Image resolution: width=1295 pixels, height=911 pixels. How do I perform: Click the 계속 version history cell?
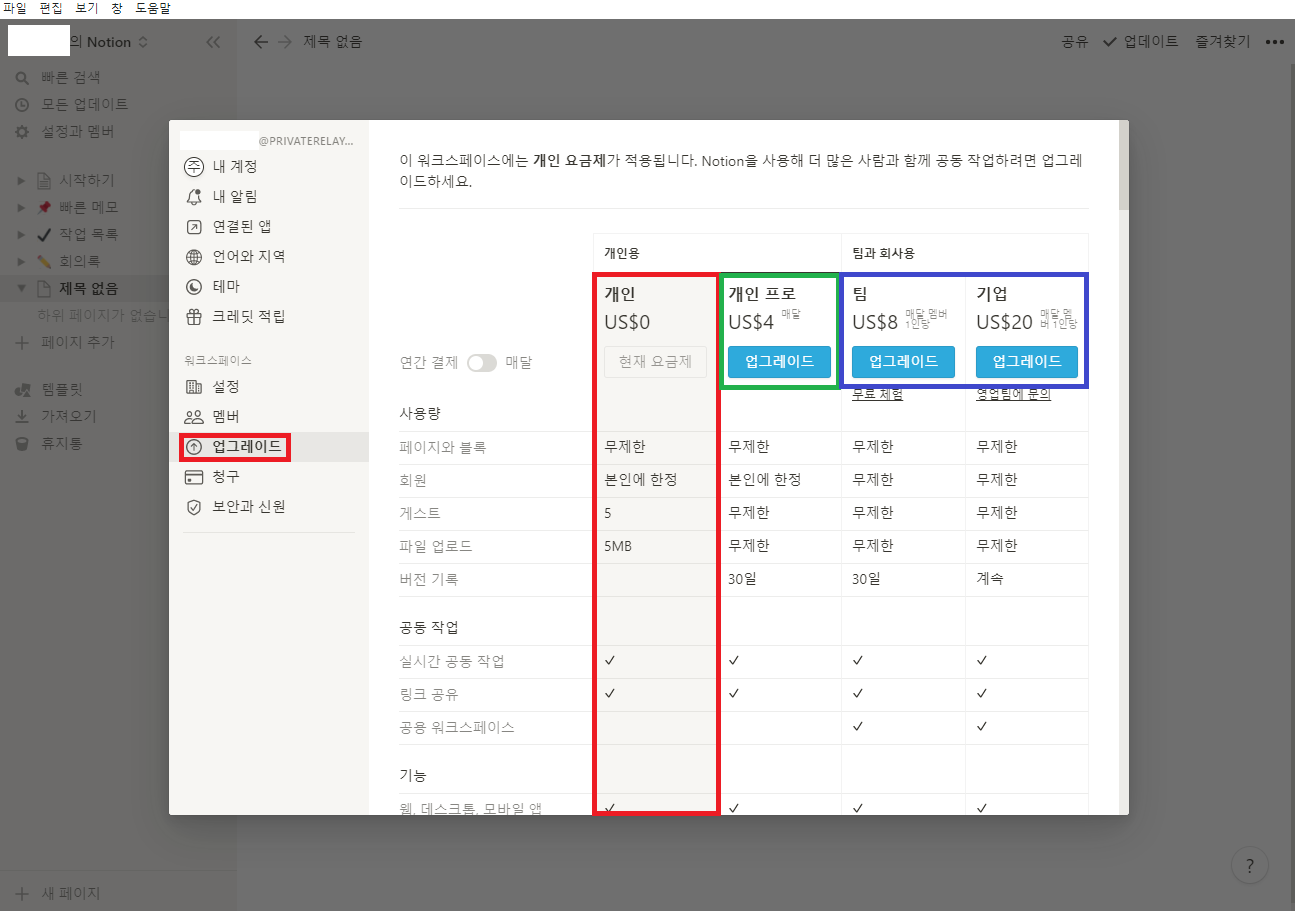coord(989,579)
